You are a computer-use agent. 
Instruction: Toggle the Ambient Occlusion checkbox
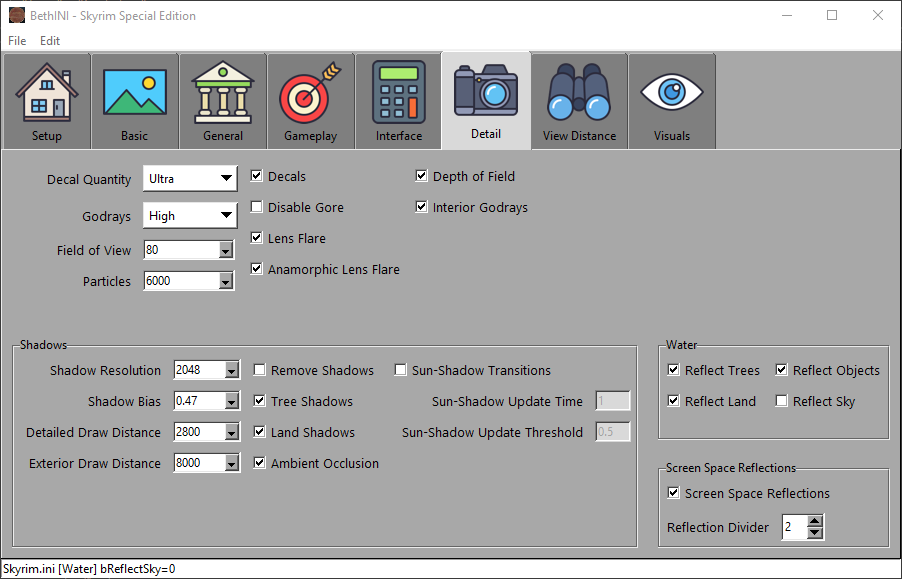259,463
